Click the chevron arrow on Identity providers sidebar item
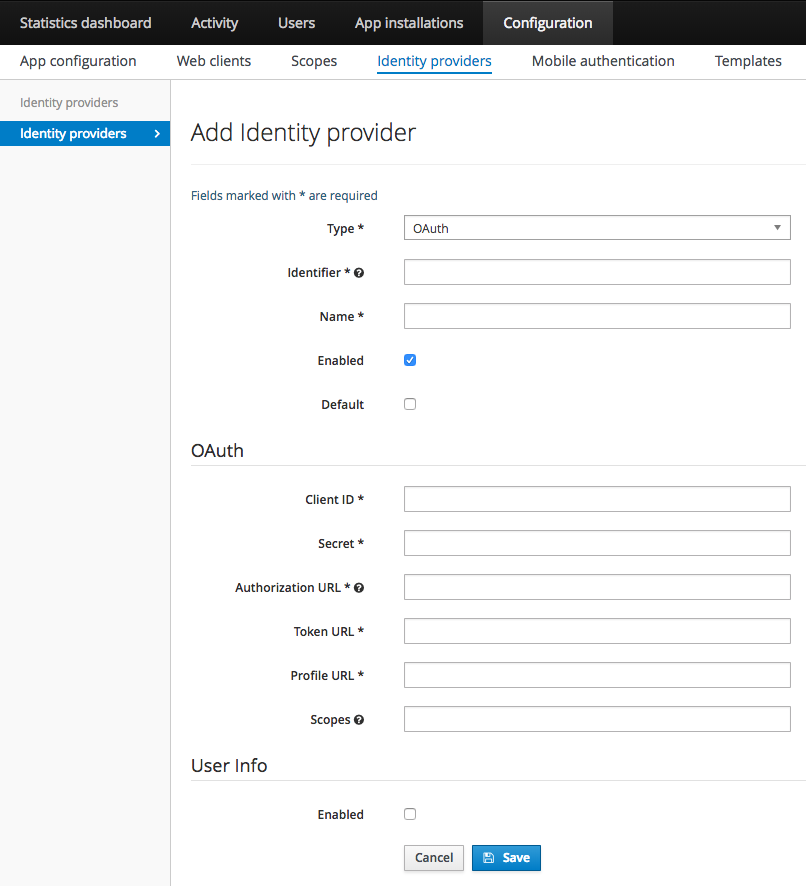The height and width of the screenshot is (886, 806). (x=157, y=133)
